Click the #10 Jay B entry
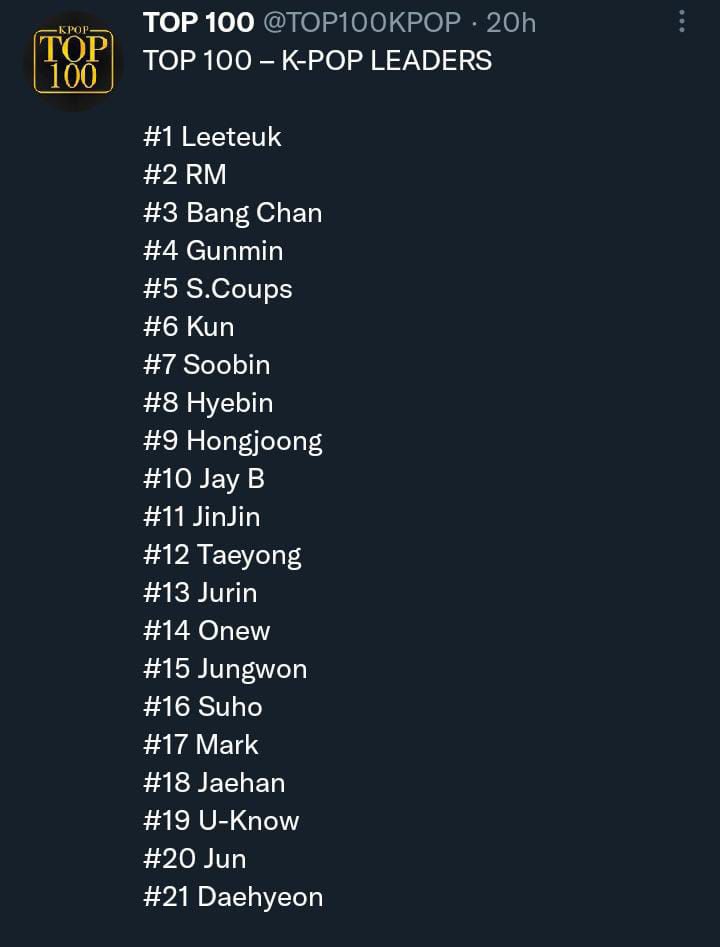This screenshot has height=947, width=720. coord(204,479)
